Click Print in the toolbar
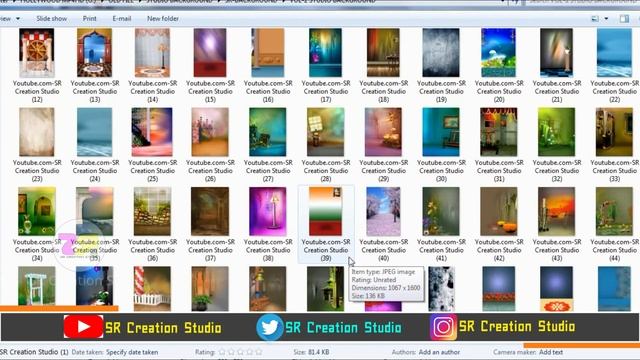 (89, 18)
